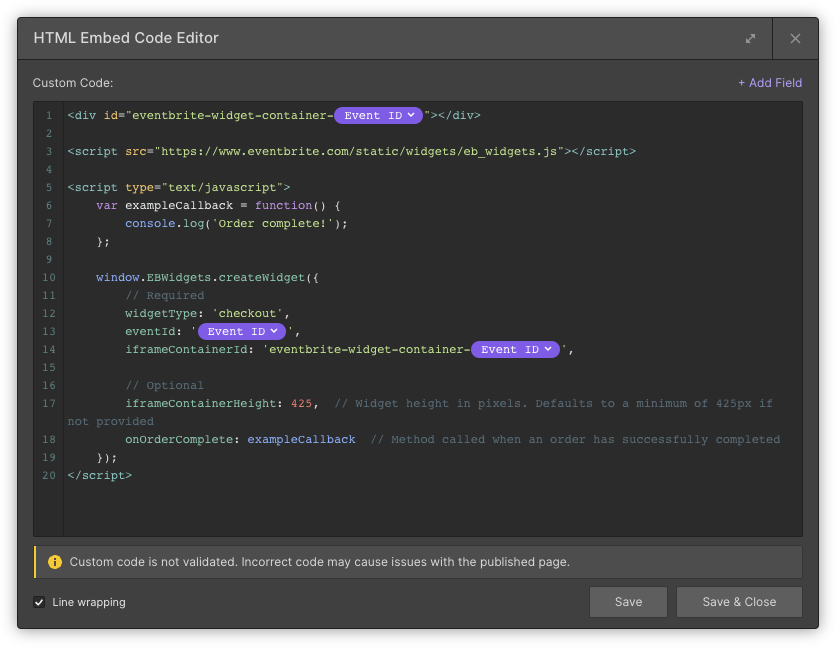The height and width of the screenshot is (653, 839).
Task: Click the yellow info warning icon
Action: (x=55, y=562)
